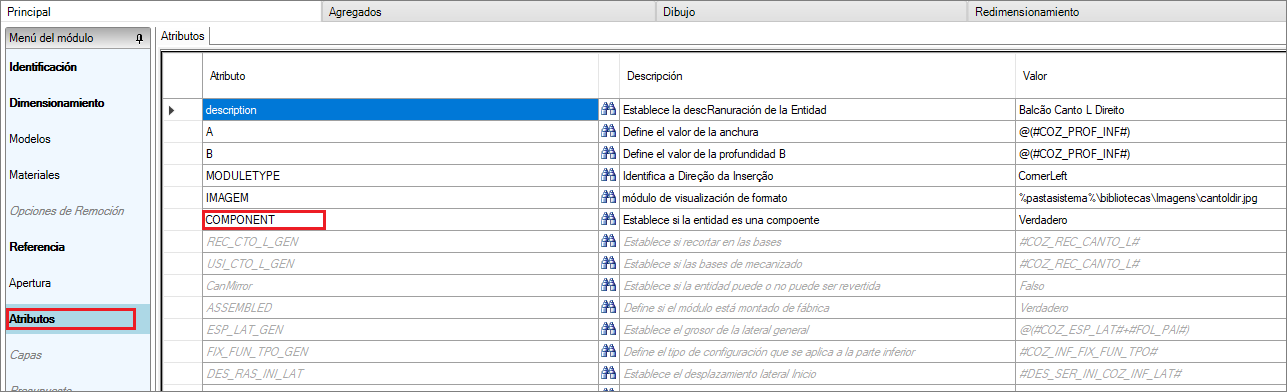This screenshot has width=1287, height=392.
Task: Pin the Menú del módulo panel
Action: tap(140, 38)
